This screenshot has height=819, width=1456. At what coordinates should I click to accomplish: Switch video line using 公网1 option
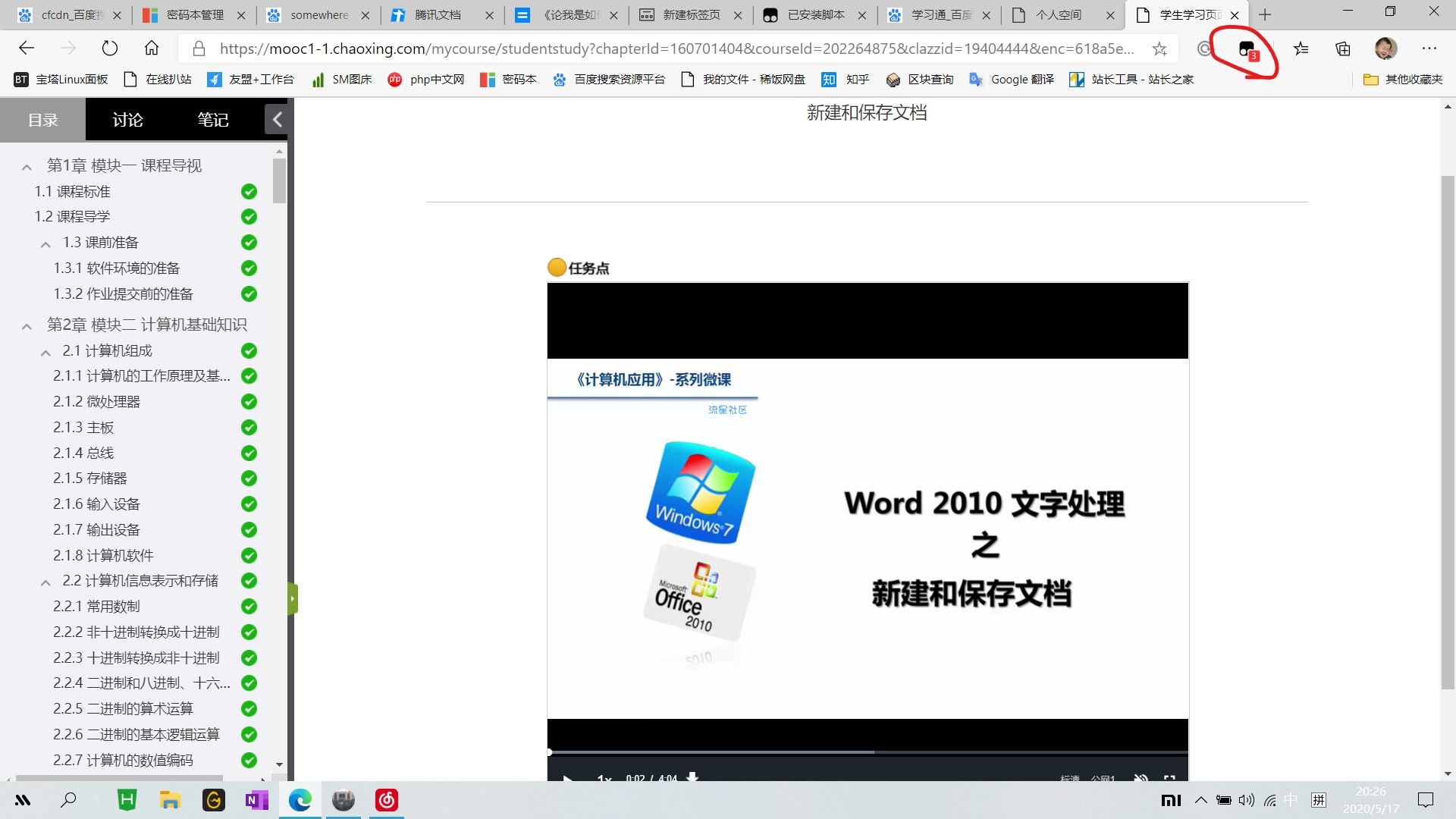click(x=1103, y=779)
